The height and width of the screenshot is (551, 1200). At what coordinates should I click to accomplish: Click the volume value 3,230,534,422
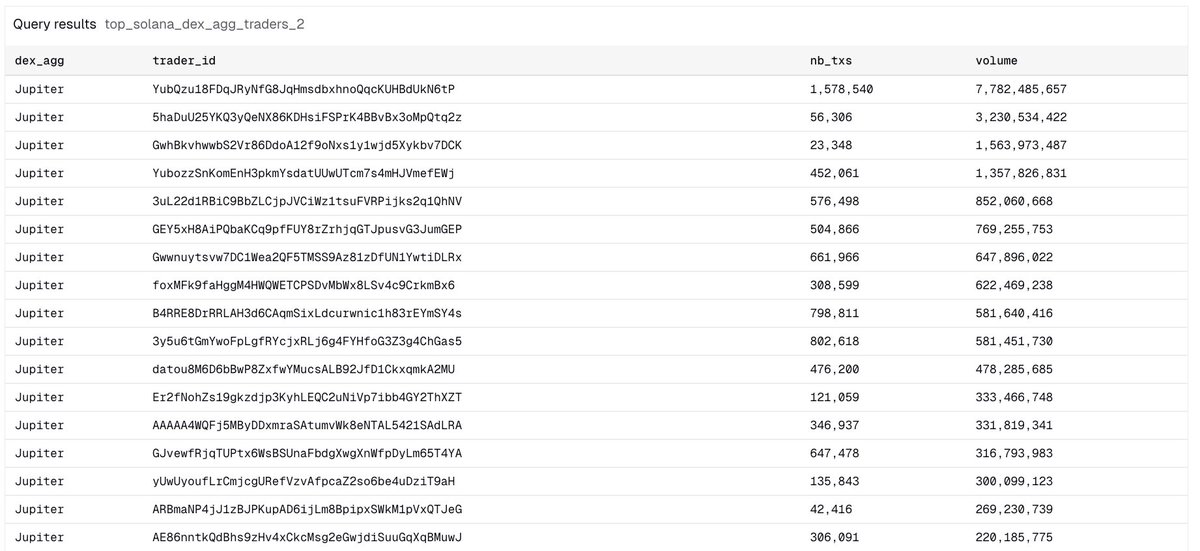1021,117
